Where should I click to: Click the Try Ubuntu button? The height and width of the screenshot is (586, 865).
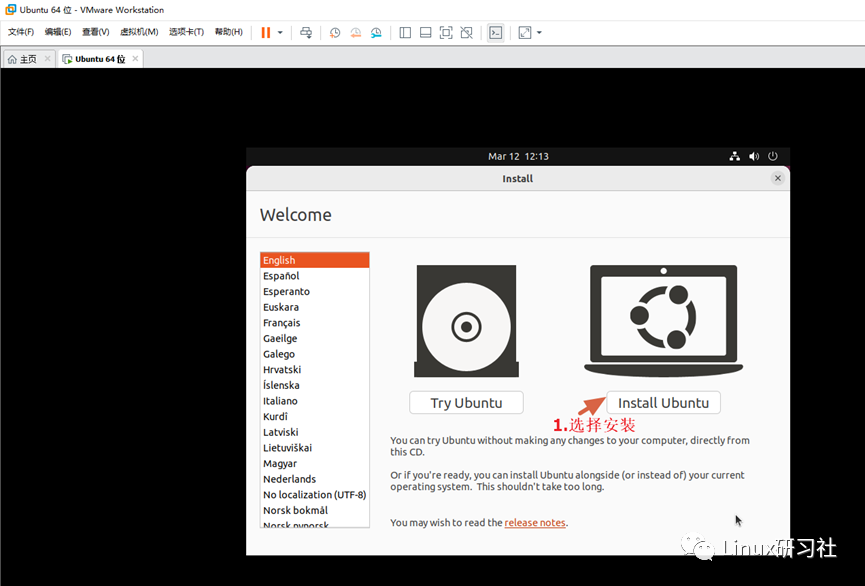coord(466,403)
